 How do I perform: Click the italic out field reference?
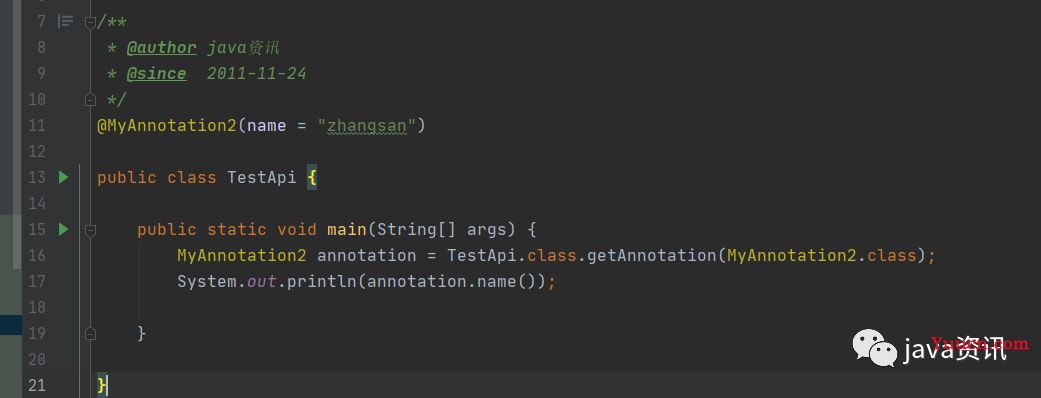pyautogui.click(x=262, y=281)
